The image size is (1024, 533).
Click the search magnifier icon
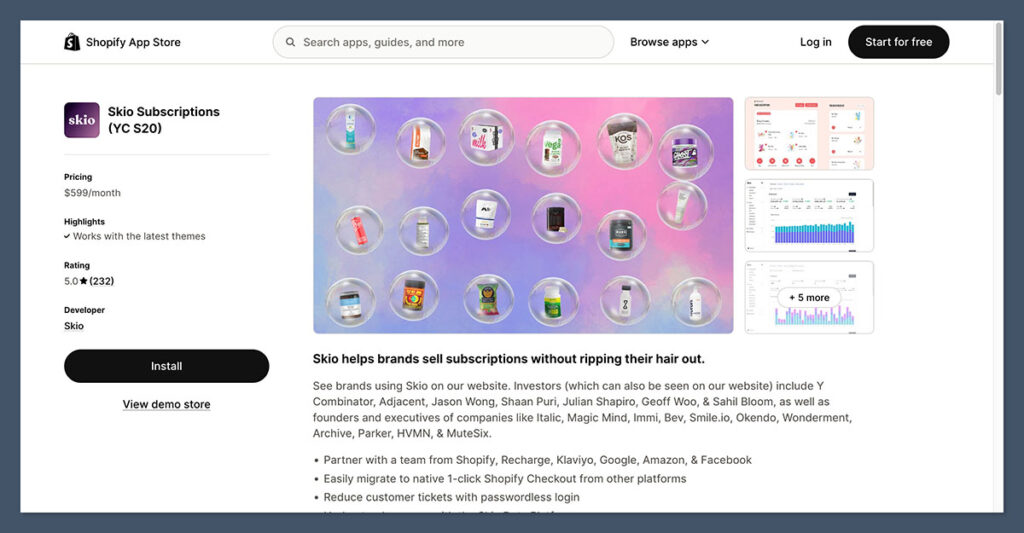291,42
